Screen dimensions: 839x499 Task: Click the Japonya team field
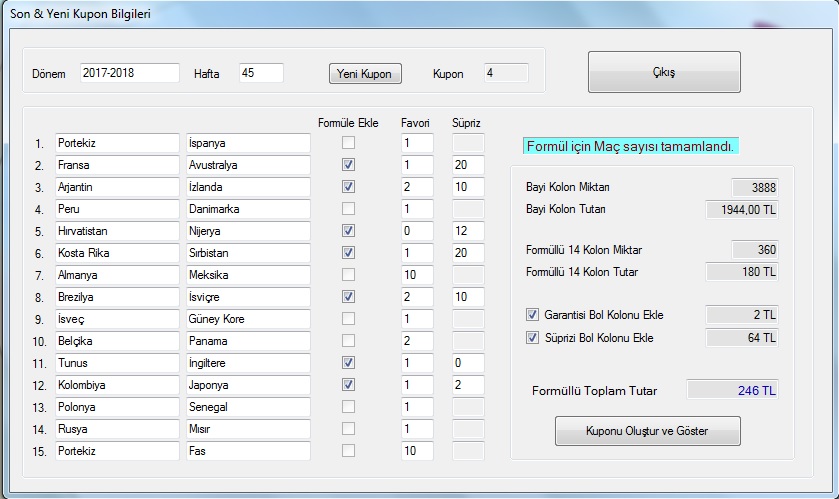pyautogui.click(x=248, y=385)
